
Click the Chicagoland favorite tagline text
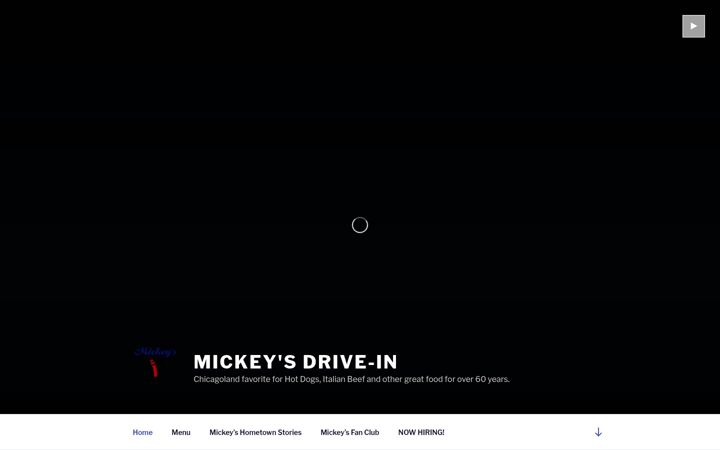tap(351, 379)
